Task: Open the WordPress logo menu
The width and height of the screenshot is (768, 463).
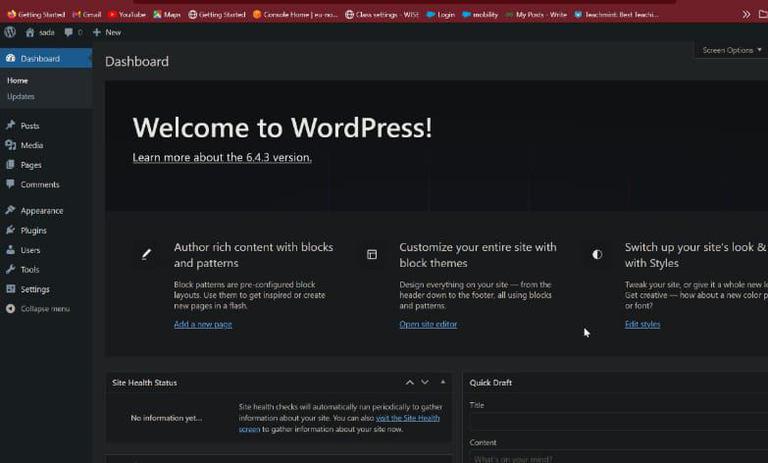Action: pyautogui.click(x=10, y=32)
